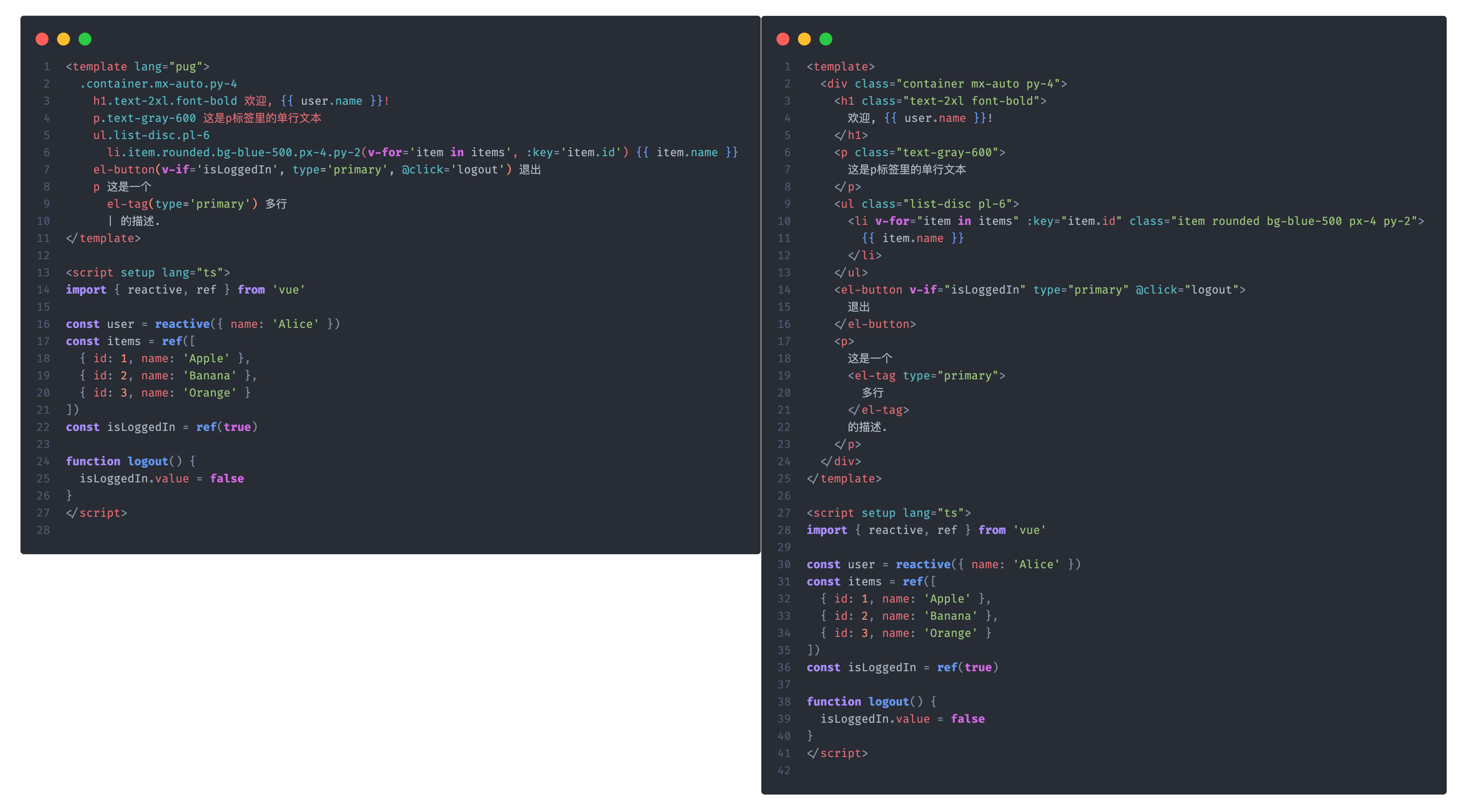Viewport: 1465px width, 812px height.
Task: Click the closing </div> tag in the right panel
Action: [x=840, y=462]
